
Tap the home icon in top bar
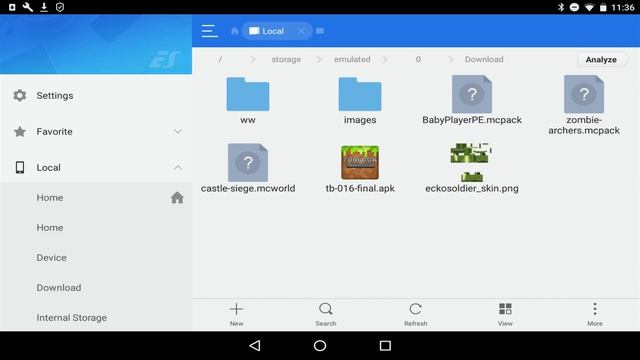(x=234, y=31)
